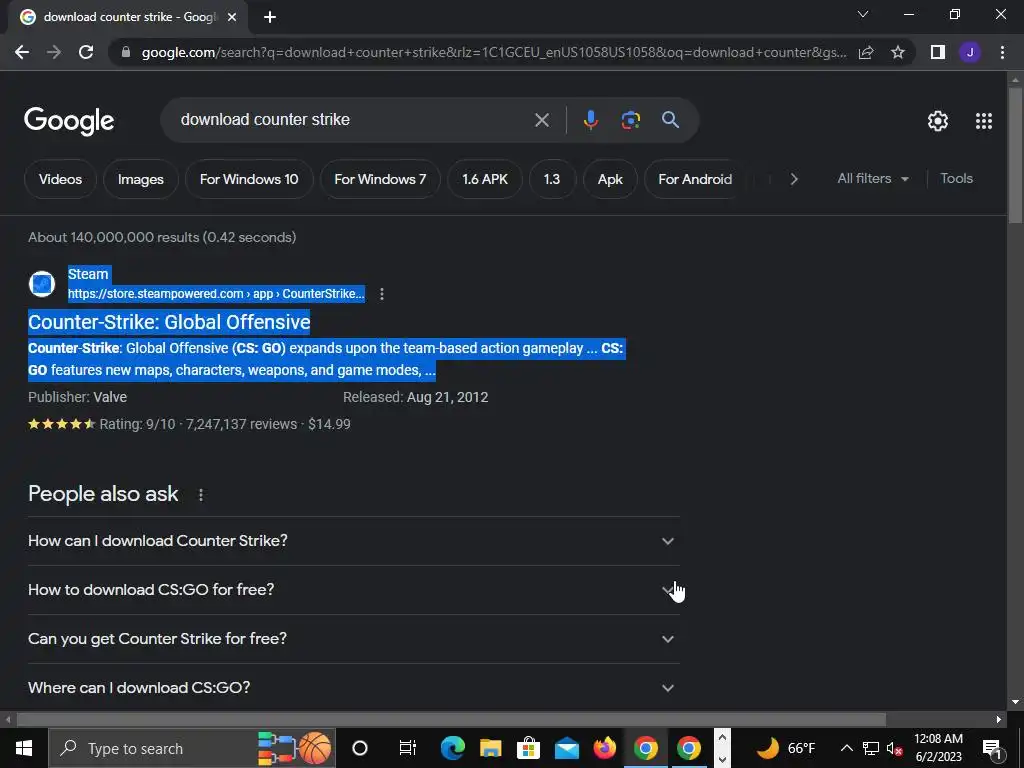Select Apk filter chip
The image size is (1024, 768).
tap(610, 179)
